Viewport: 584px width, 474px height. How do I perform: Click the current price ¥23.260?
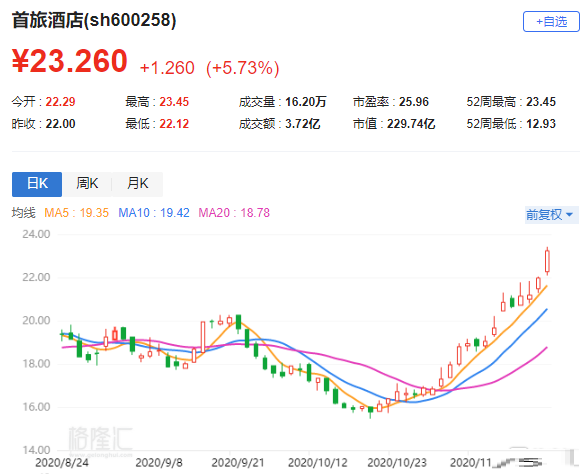click(x=70, y=61)
